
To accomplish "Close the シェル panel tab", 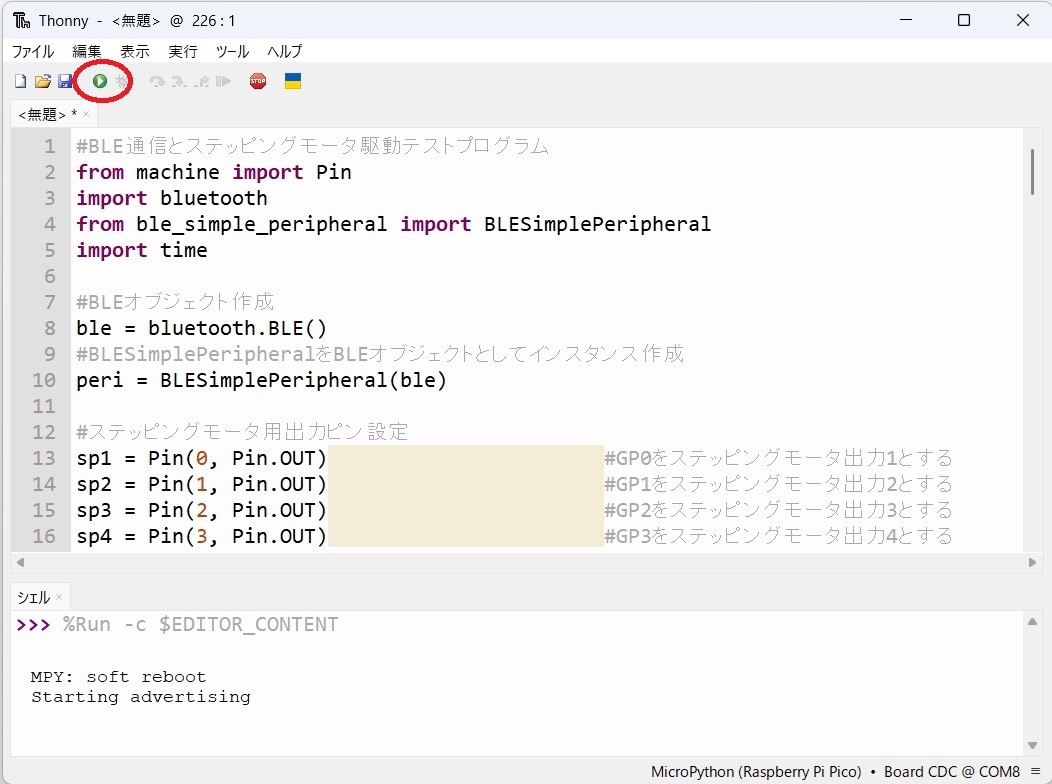I will pyautogui.click(x=59, y=597).
